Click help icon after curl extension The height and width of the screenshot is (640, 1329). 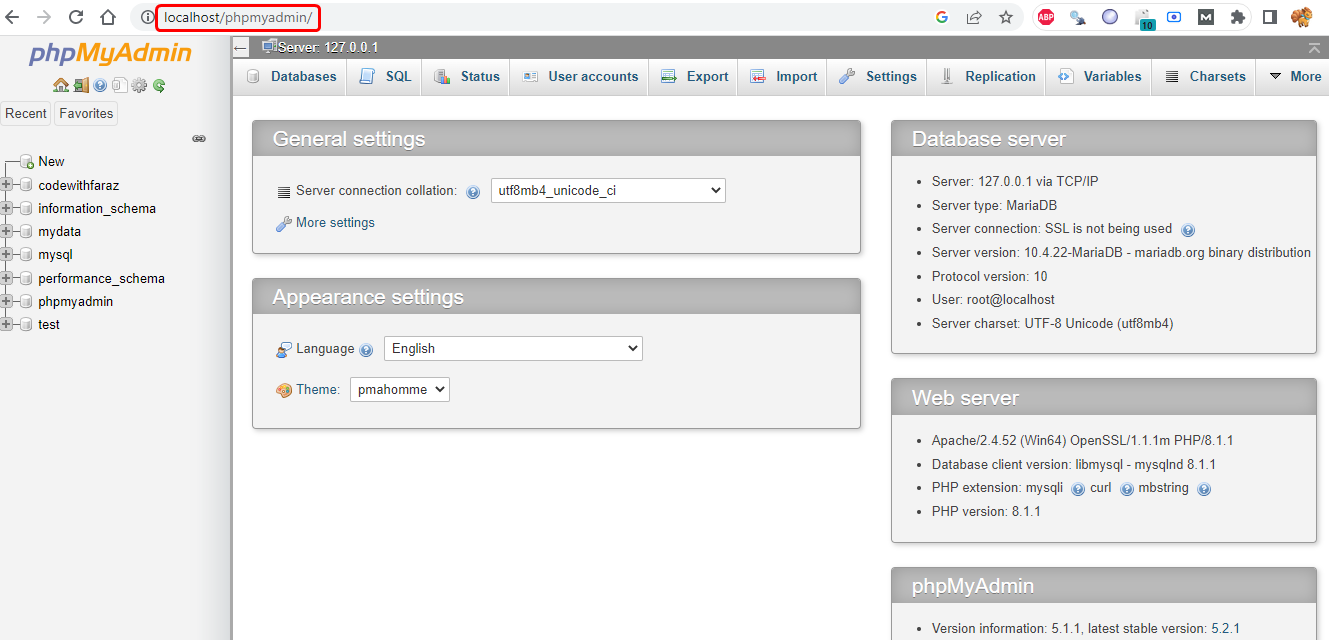pyautogui.click(x=1127, y=489)
